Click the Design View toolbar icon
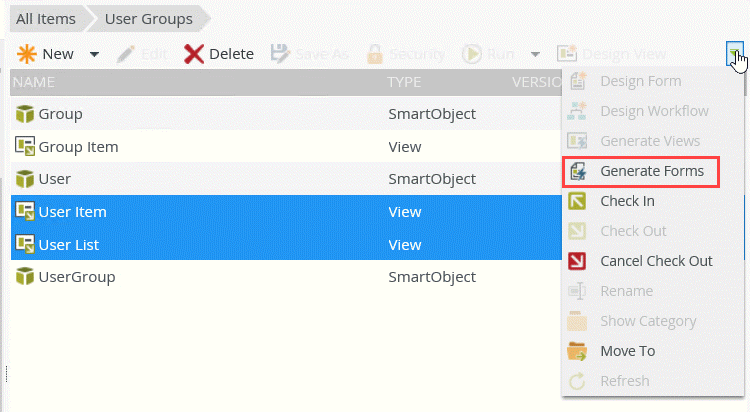750x412 pixels. pos(567,54)
